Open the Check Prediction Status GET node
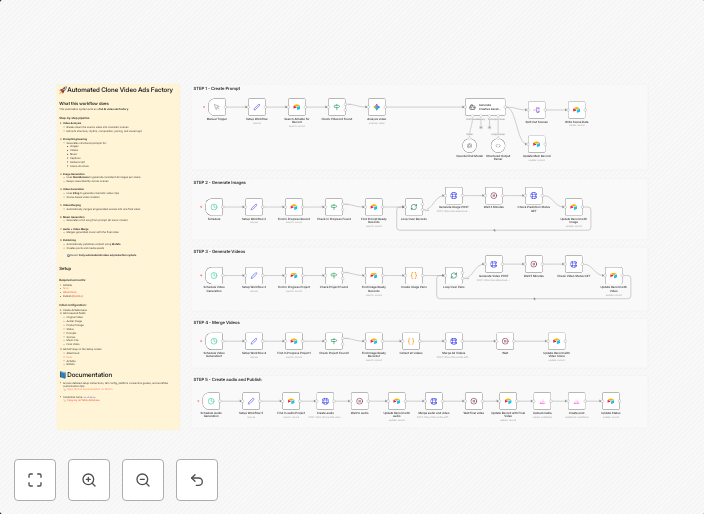This screenshot has height=514, width=704. [x=533, y=196]
